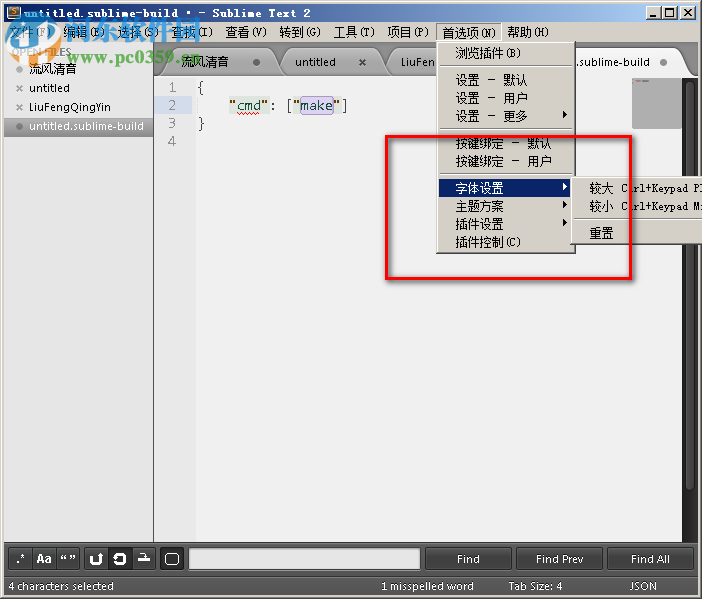
Task: Close the .sublime-build tab via dot
Action: pos(663,63)
